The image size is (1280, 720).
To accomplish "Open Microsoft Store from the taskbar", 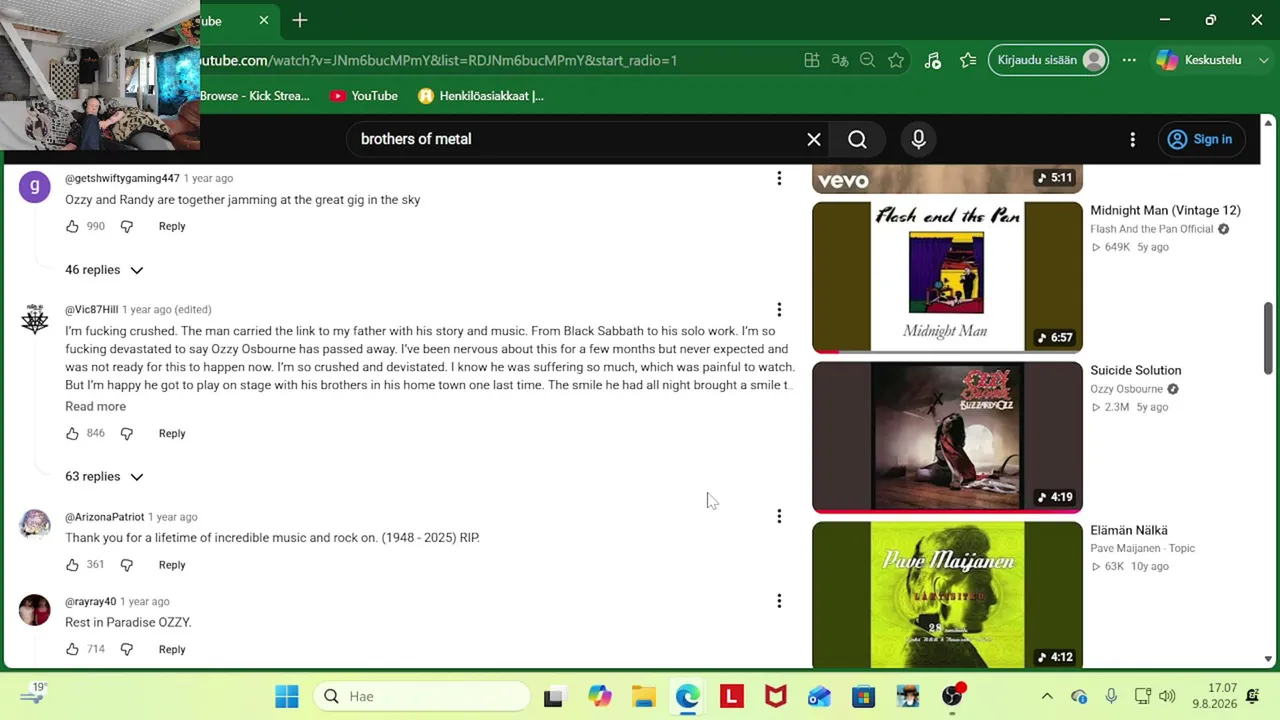I will 864,696.
